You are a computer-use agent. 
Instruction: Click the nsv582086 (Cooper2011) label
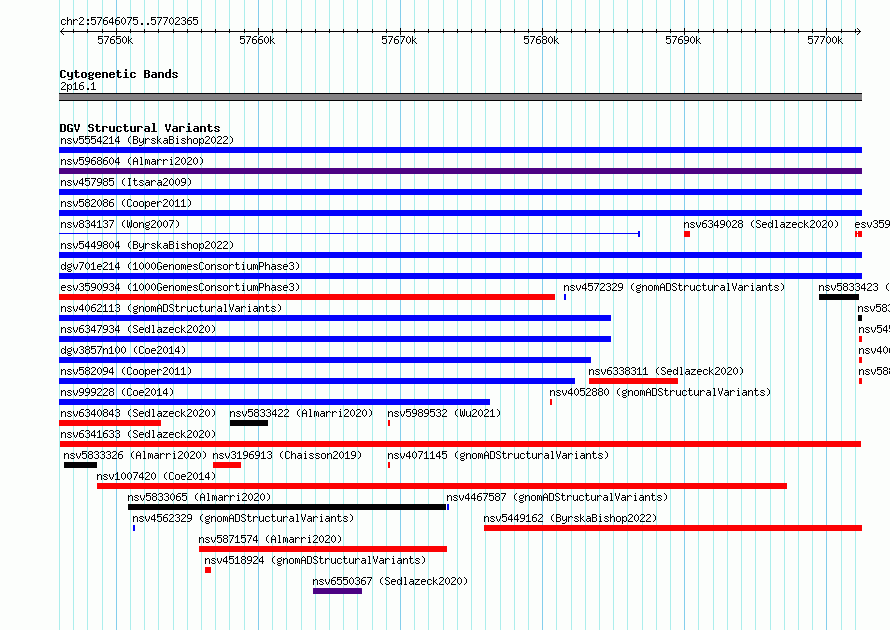coord(126,203)
